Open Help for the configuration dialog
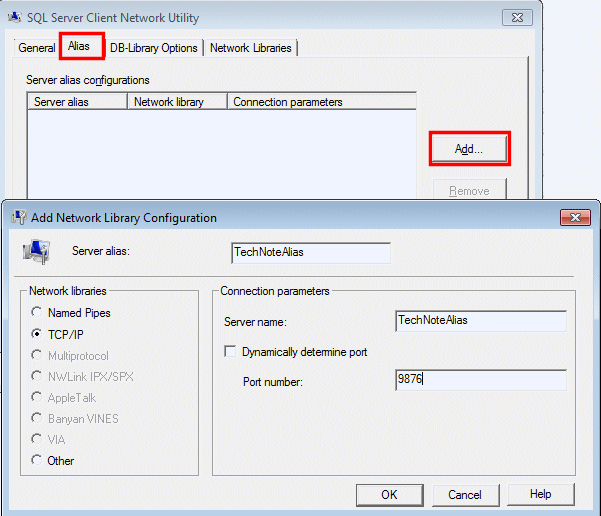The width and height of the screenshot is (601, 516). tap(541, 494)
